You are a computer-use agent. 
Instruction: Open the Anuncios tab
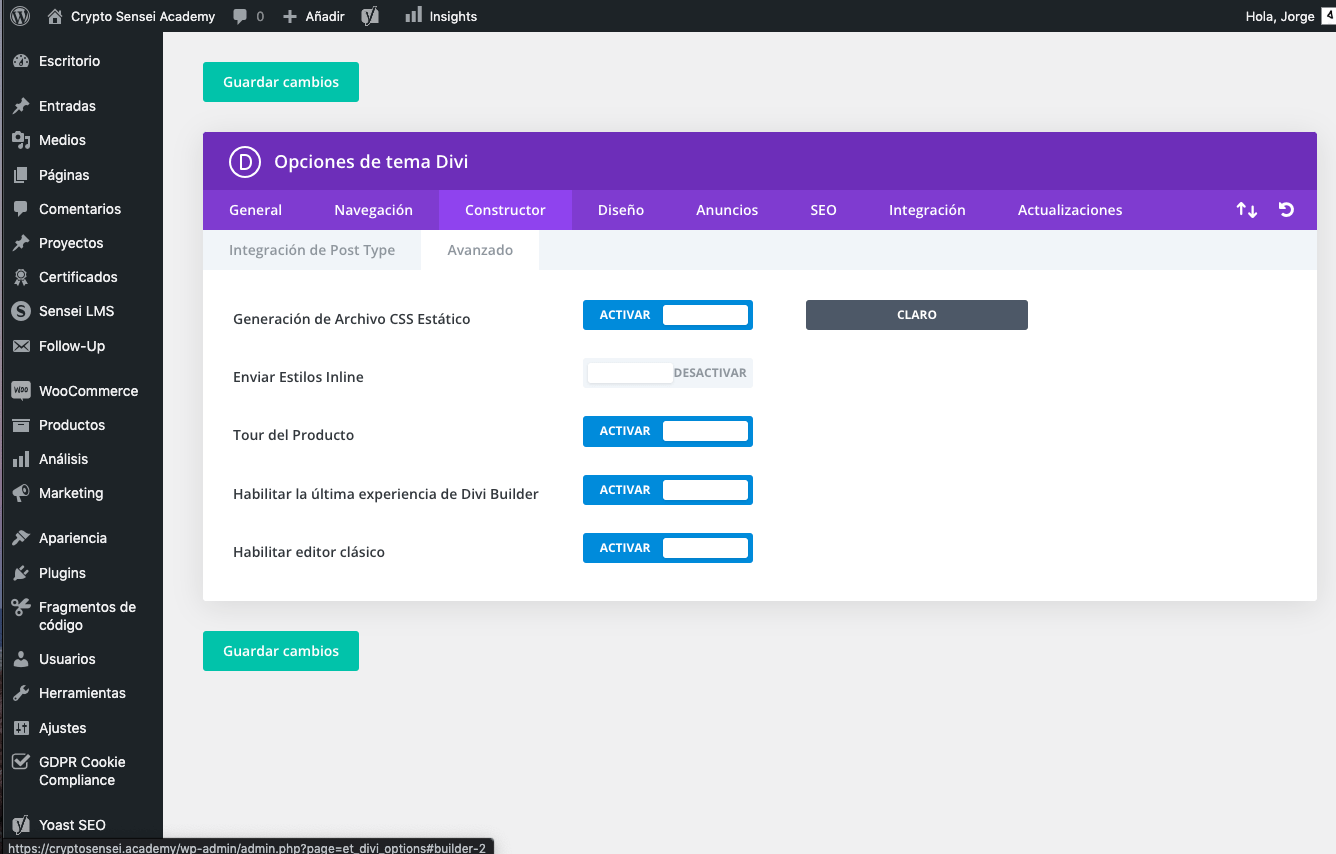pyautogui.click(x=727, y=210)
